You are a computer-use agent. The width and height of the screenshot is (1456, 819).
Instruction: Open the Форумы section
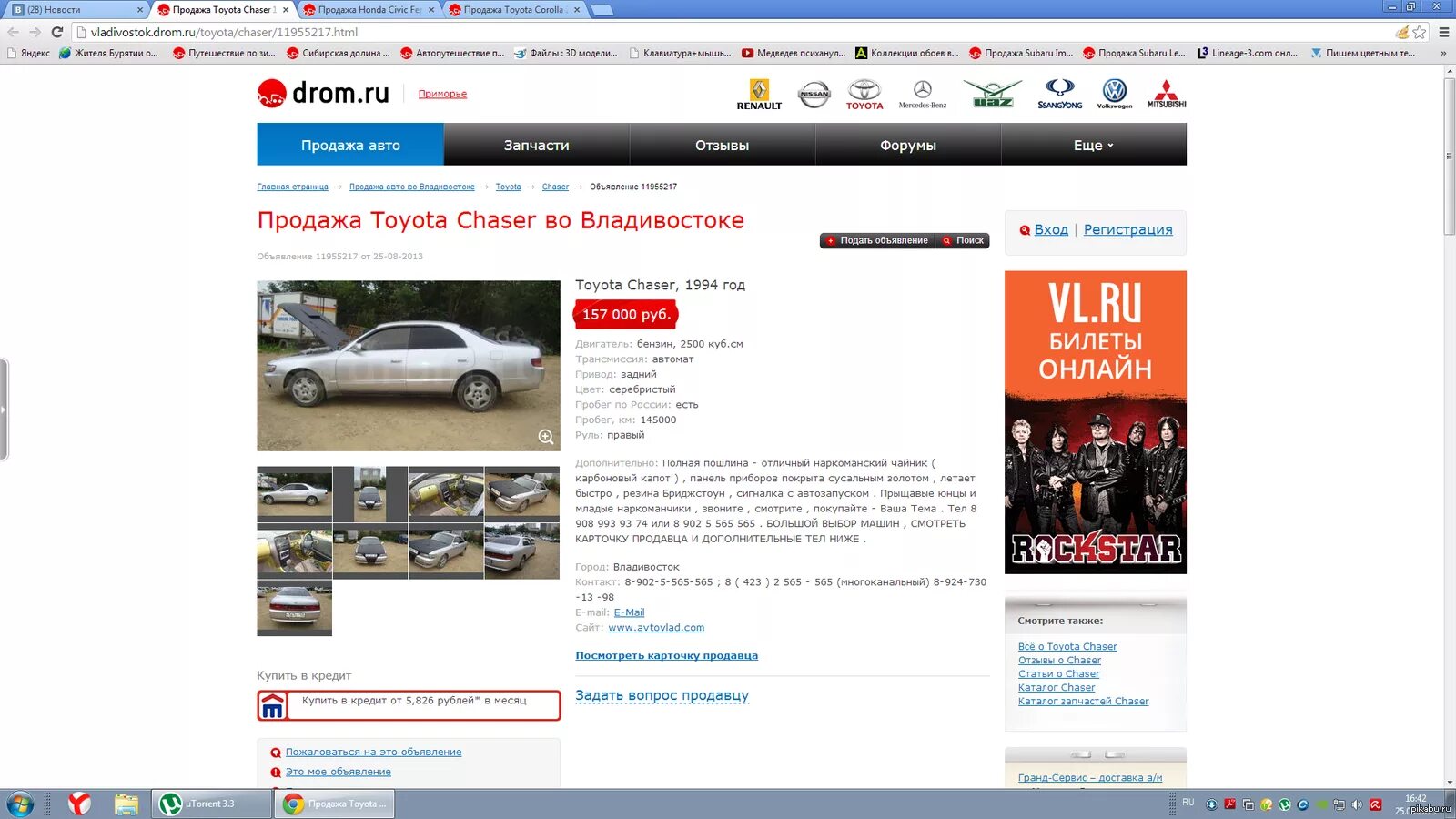click(908, 145)
